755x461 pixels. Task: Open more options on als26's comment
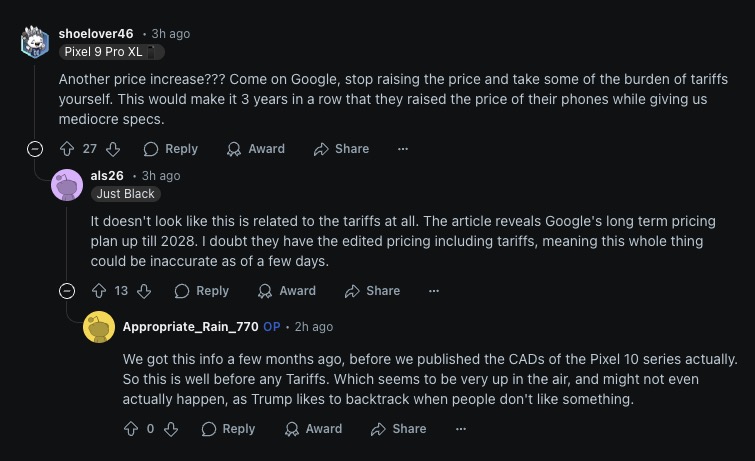434,291
